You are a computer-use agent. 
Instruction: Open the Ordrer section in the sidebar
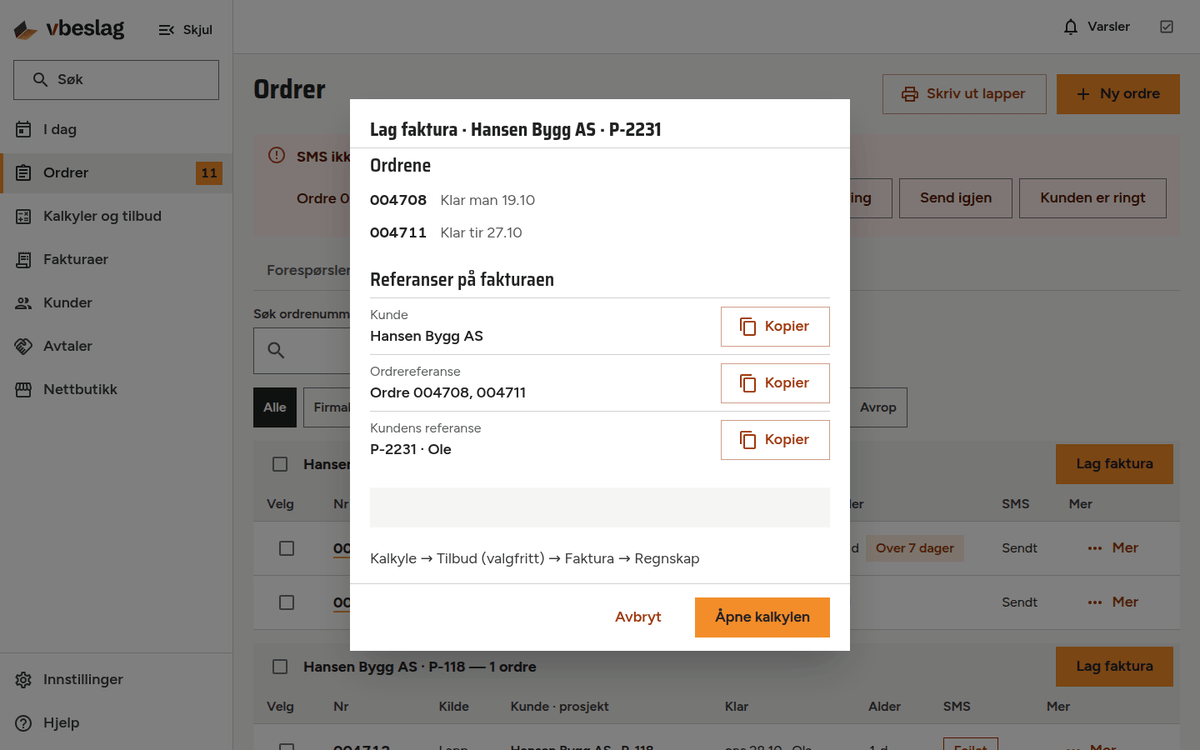116,173
